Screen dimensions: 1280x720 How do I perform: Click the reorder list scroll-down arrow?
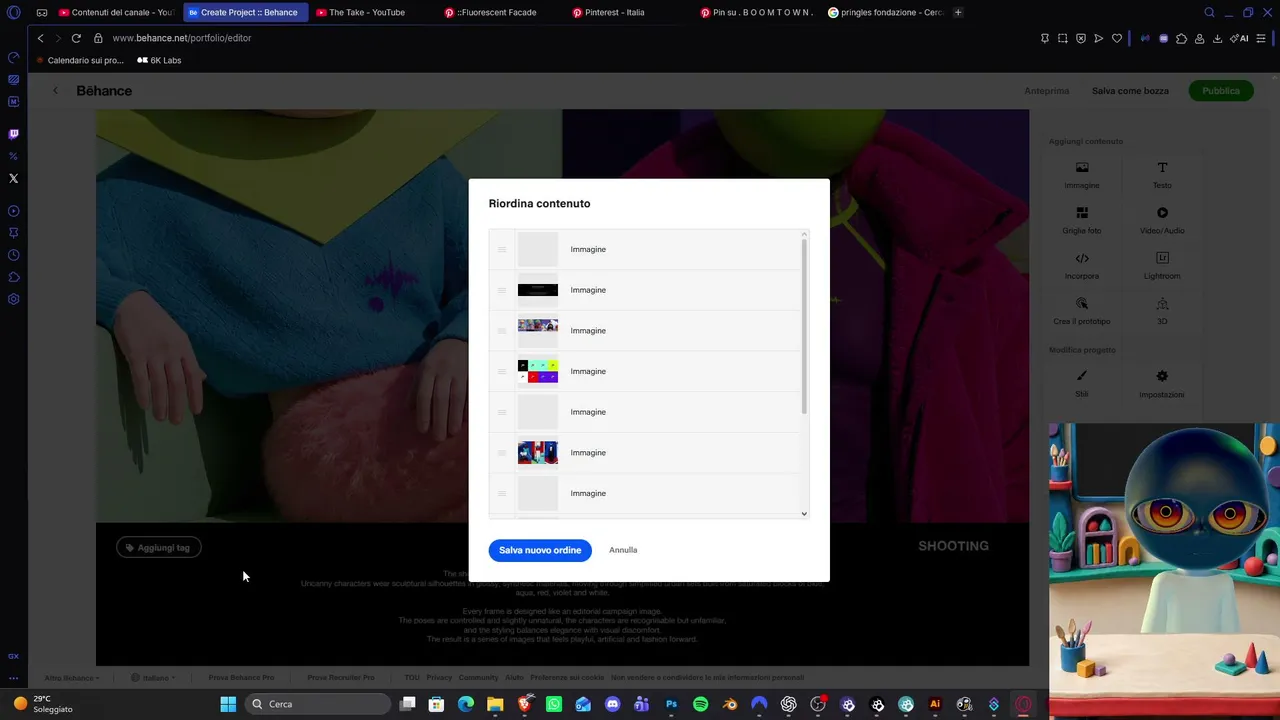point(804,514)
